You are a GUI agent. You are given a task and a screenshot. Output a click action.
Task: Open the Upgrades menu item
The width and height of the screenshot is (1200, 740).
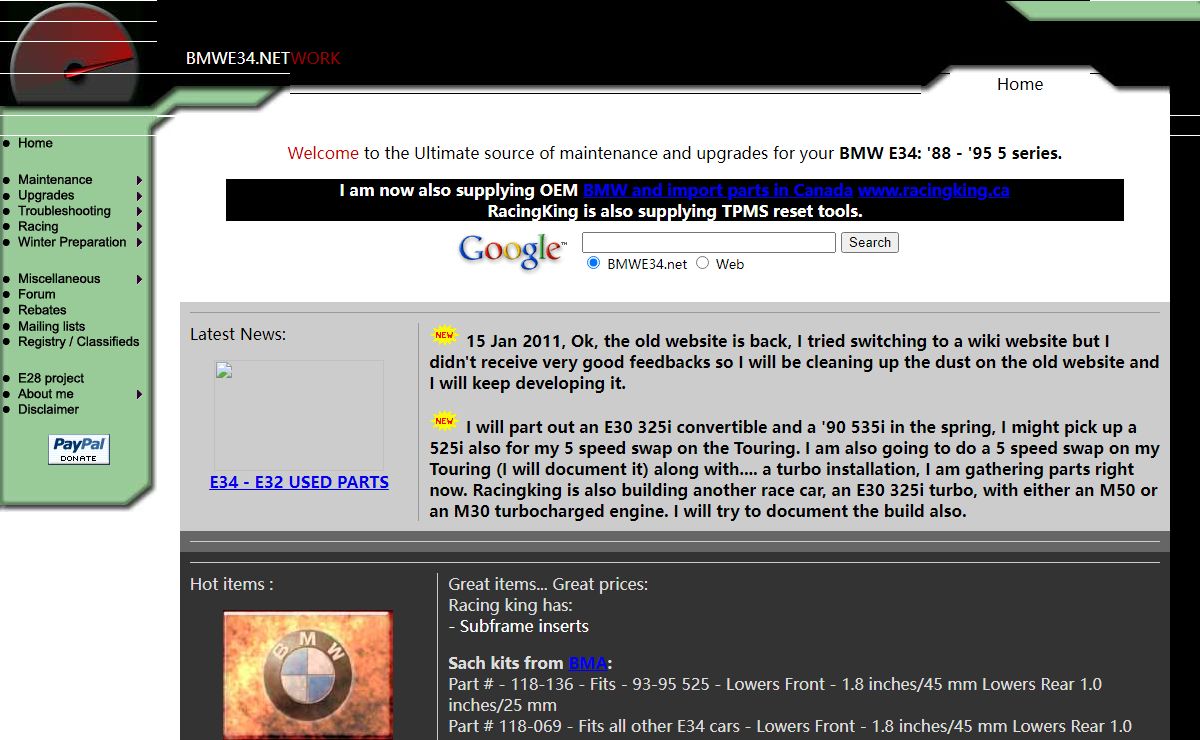click(46, 196)
